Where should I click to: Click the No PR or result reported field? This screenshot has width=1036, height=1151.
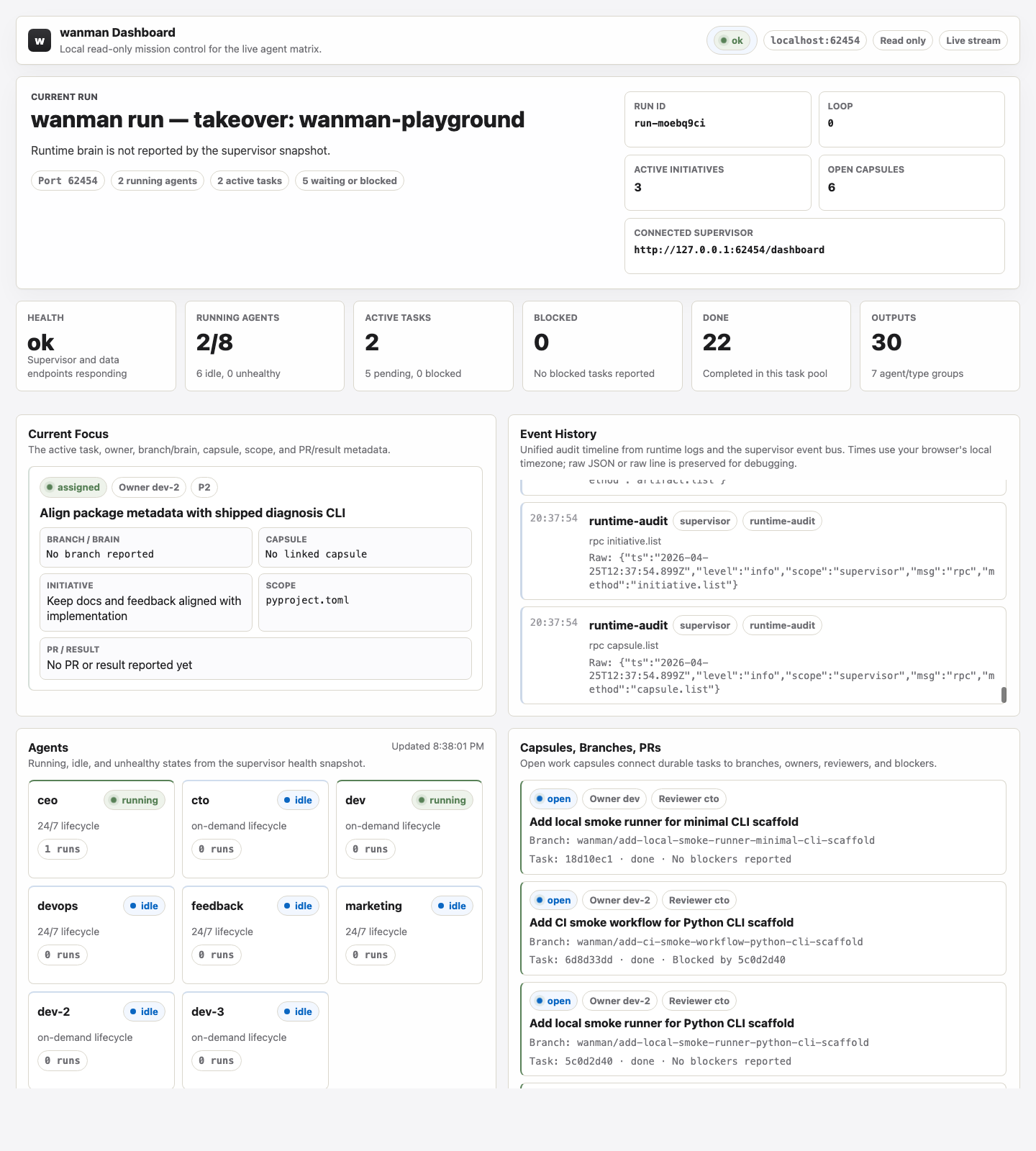coord(255,658)
